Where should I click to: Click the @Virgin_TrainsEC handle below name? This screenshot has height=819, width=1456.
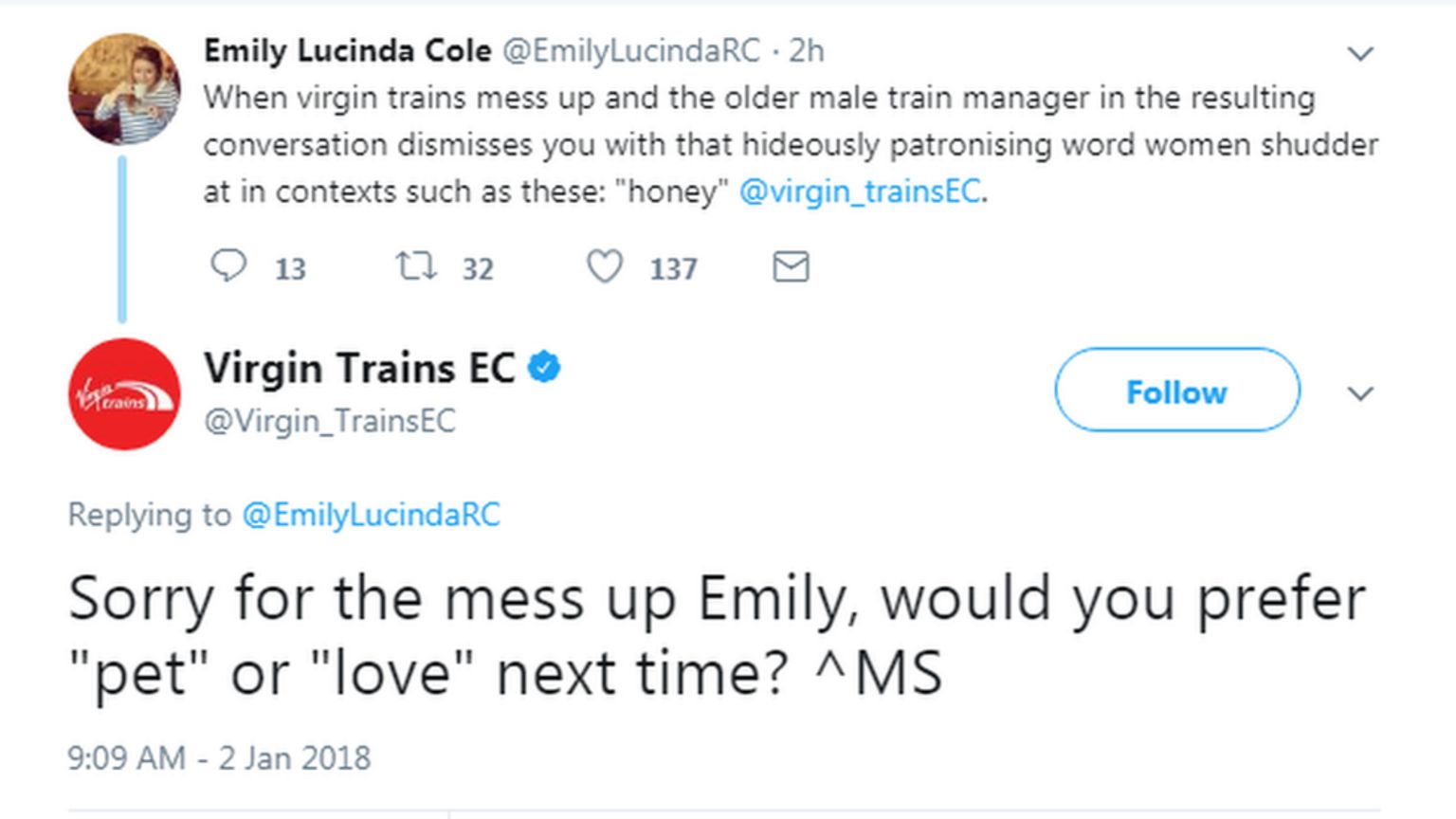pos(330,421)
